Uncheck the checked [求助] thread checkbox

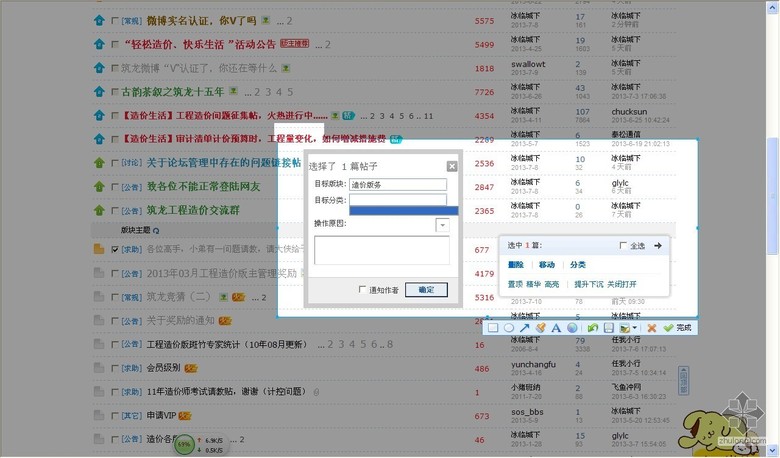point(115,250)
